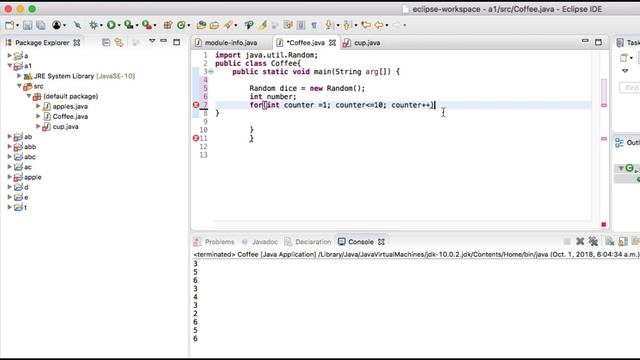
Task: Click Remove All Terminated Launches icon
Action: (593, 242)
